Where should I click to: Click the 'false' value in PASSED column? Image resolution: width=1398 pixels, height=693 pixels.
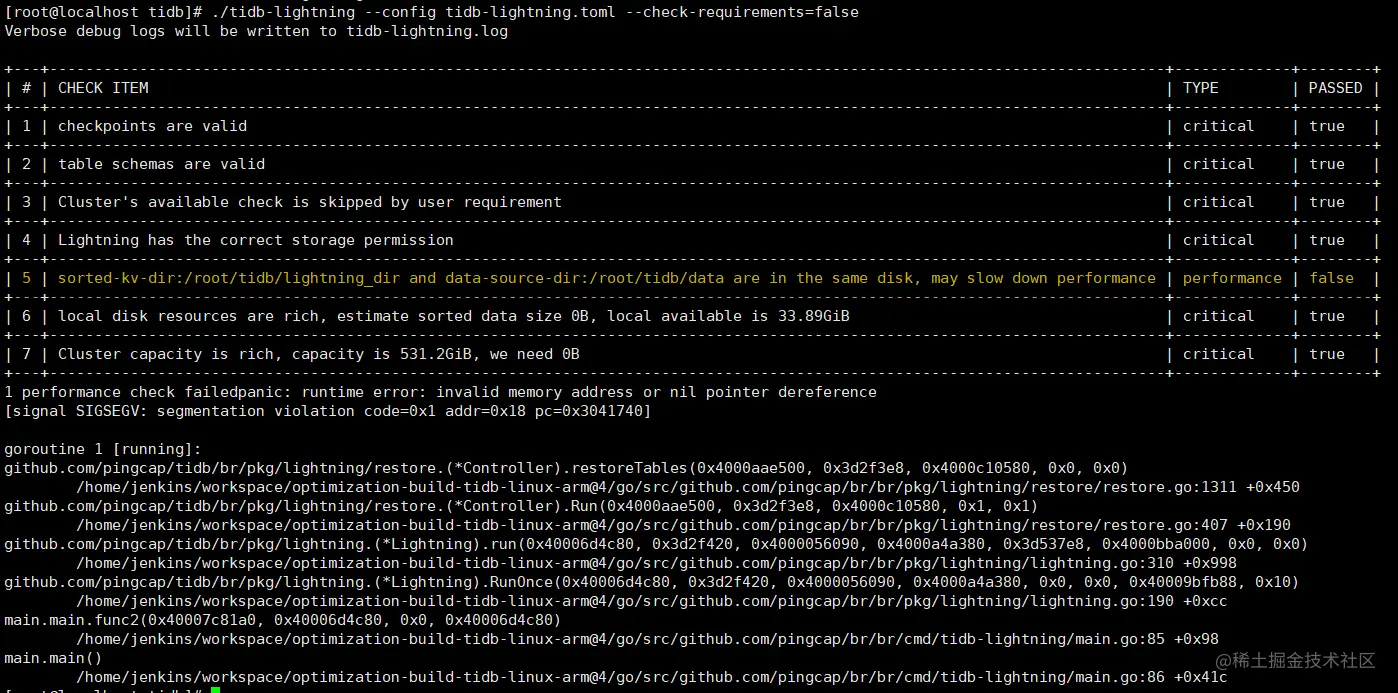pyautogui.click(x=1331, y=278)
